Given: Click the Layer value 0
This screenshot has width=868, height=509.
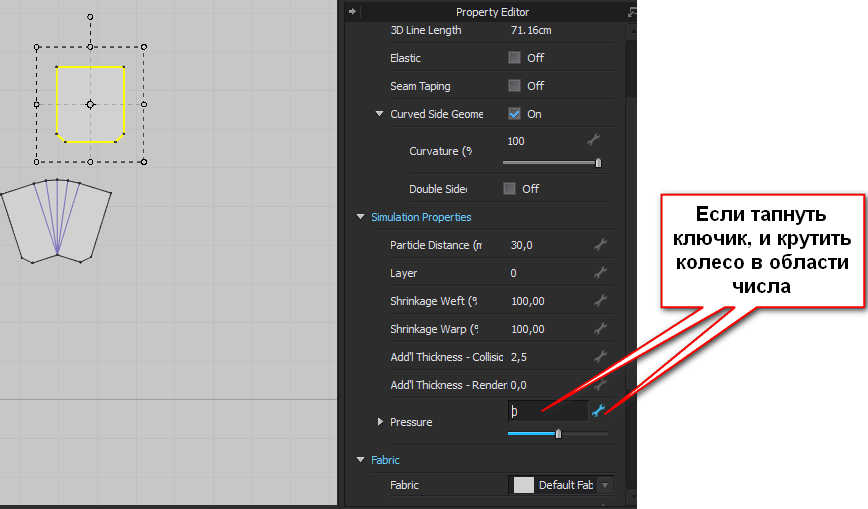Looking at the screenshot, I should pyautogui.click(x=513, y=273).
